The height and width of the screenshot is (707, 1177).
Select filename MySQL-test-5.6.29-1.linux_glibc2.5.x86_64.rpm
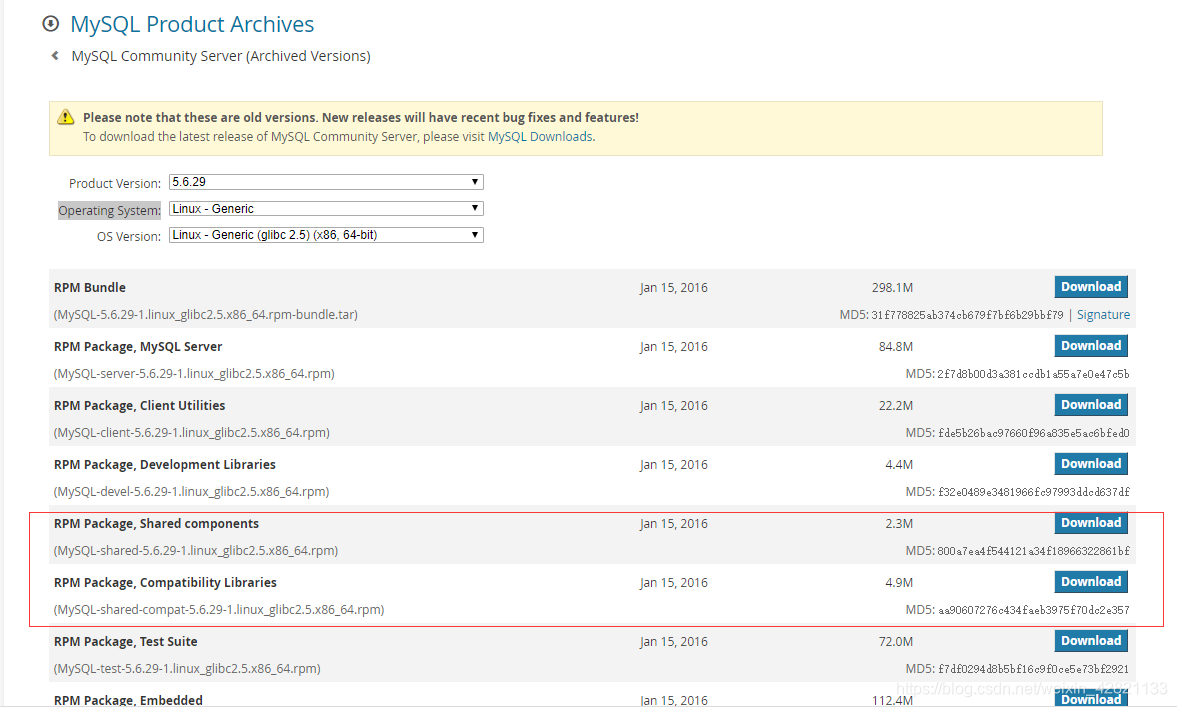tap(187, 669)
